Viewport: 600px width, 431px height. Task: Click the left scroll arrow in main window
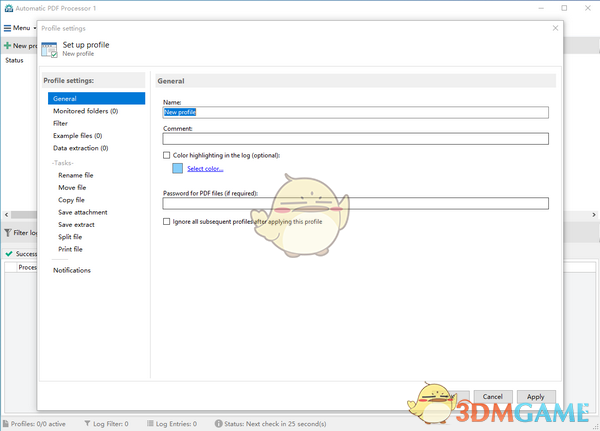[7, 215]
